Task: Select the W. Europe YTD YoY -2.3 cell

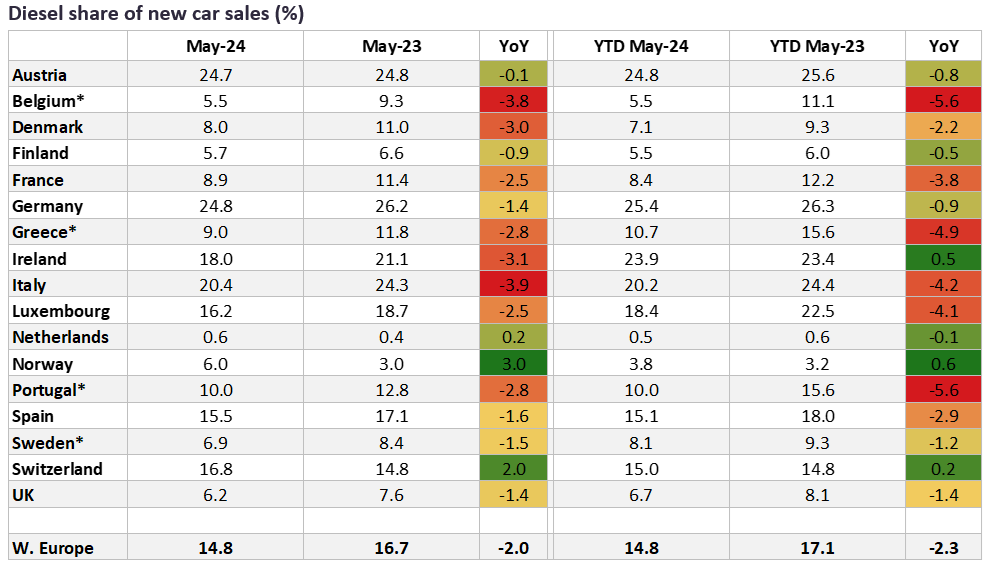Action: [x=942, y=548]
